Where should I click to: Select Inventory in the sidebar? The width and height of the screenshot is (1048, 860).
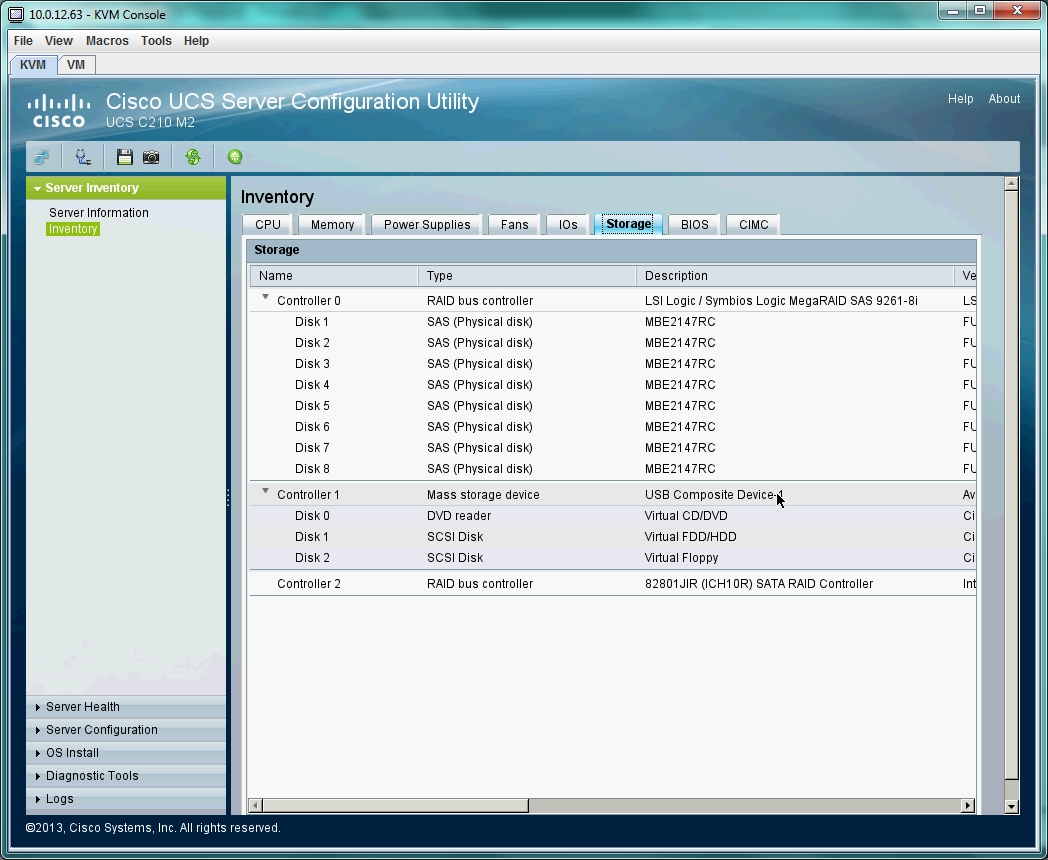[x=73, y=229]
